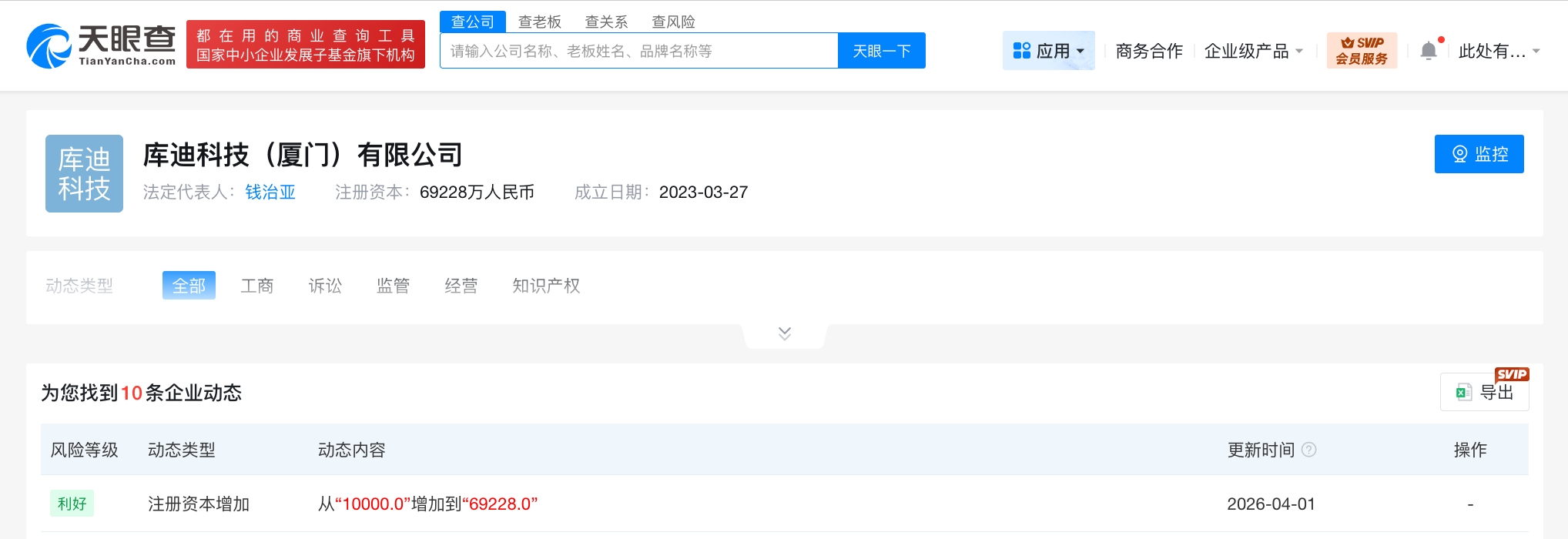
Task: Open the user account dropdown 此处有…
Action: (x=1498, y=51)
